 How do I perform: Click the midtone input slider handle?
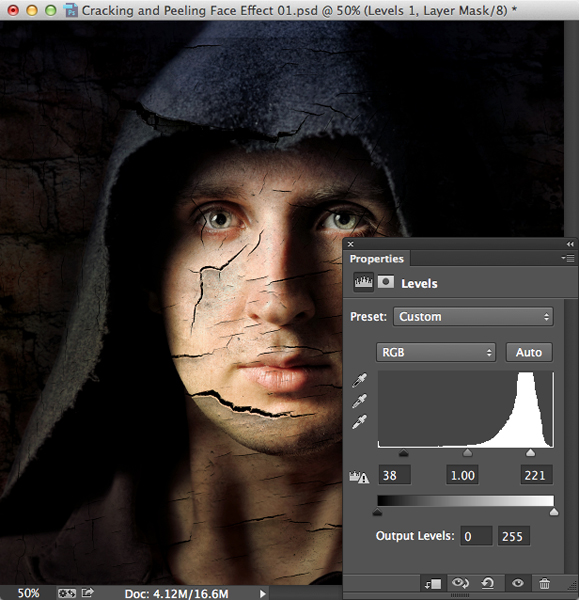(x=467, y=453)
